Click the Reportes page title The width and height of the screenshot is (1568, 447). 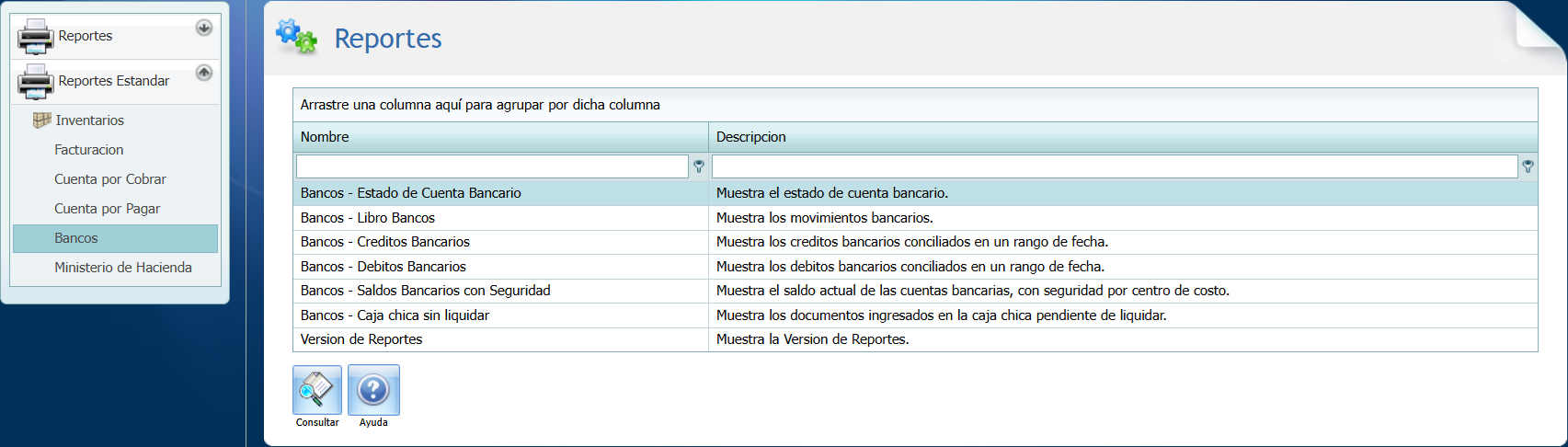tap(388, 39)
